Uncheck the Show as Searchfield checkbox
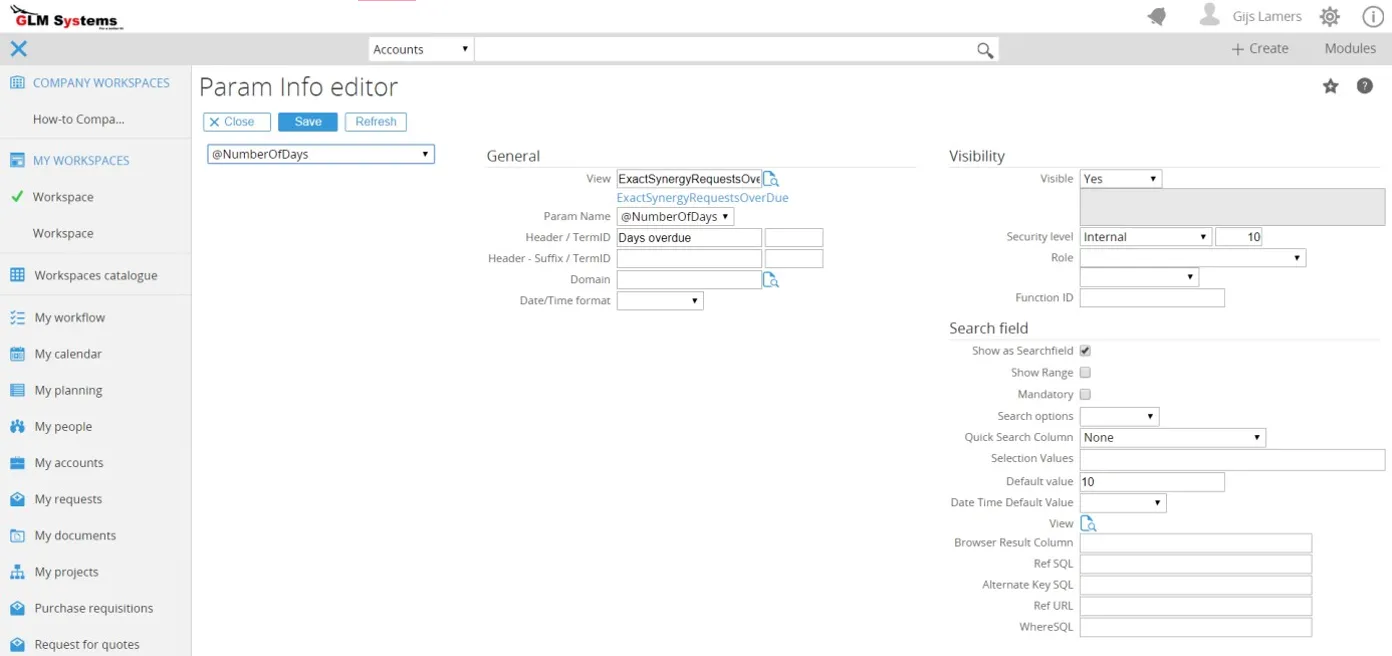Screen dimensions: 1392x656 1085,351
